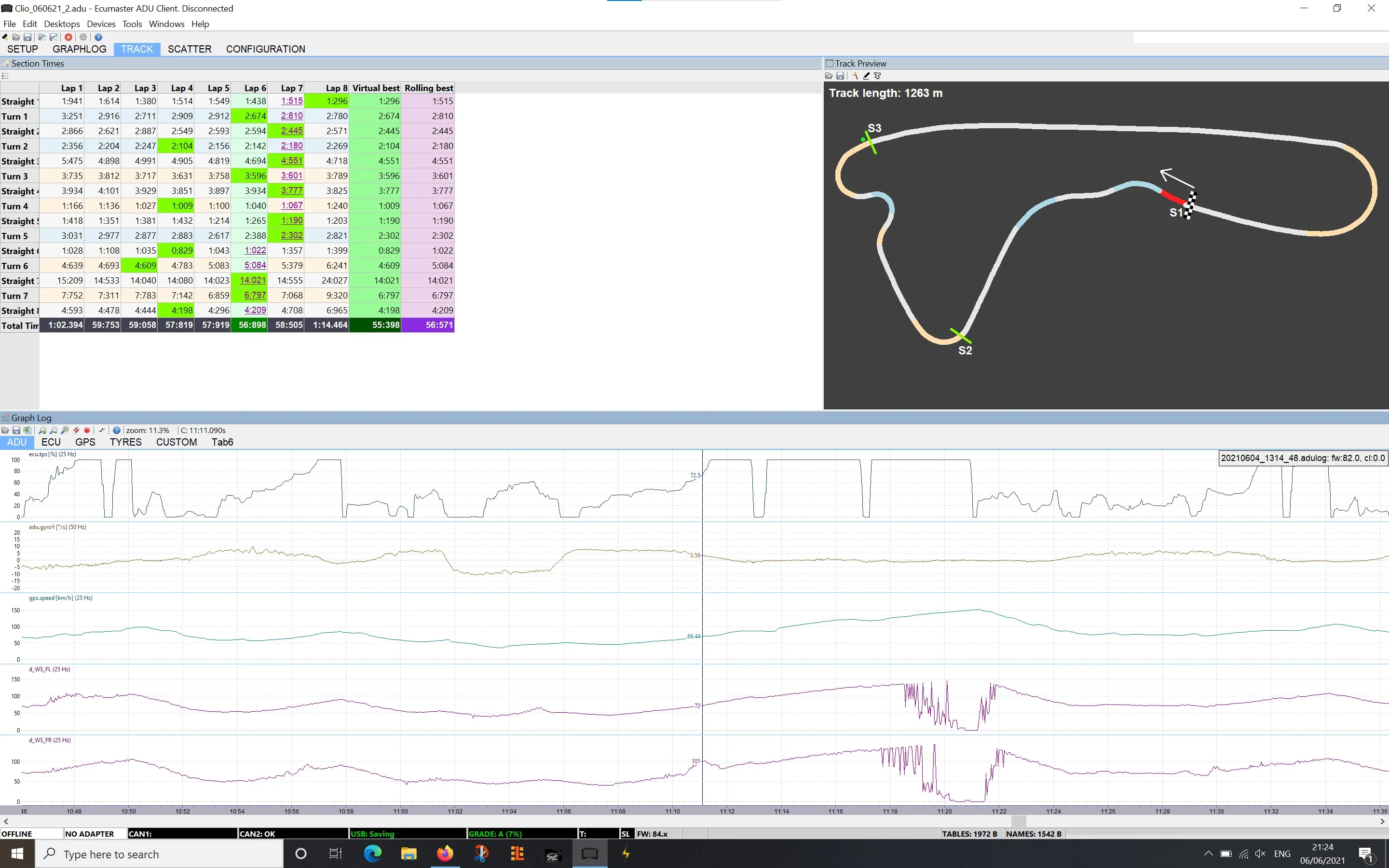Select the track edit pencil icon
This screenshot has height=868, width=1389.
[866, 76]
